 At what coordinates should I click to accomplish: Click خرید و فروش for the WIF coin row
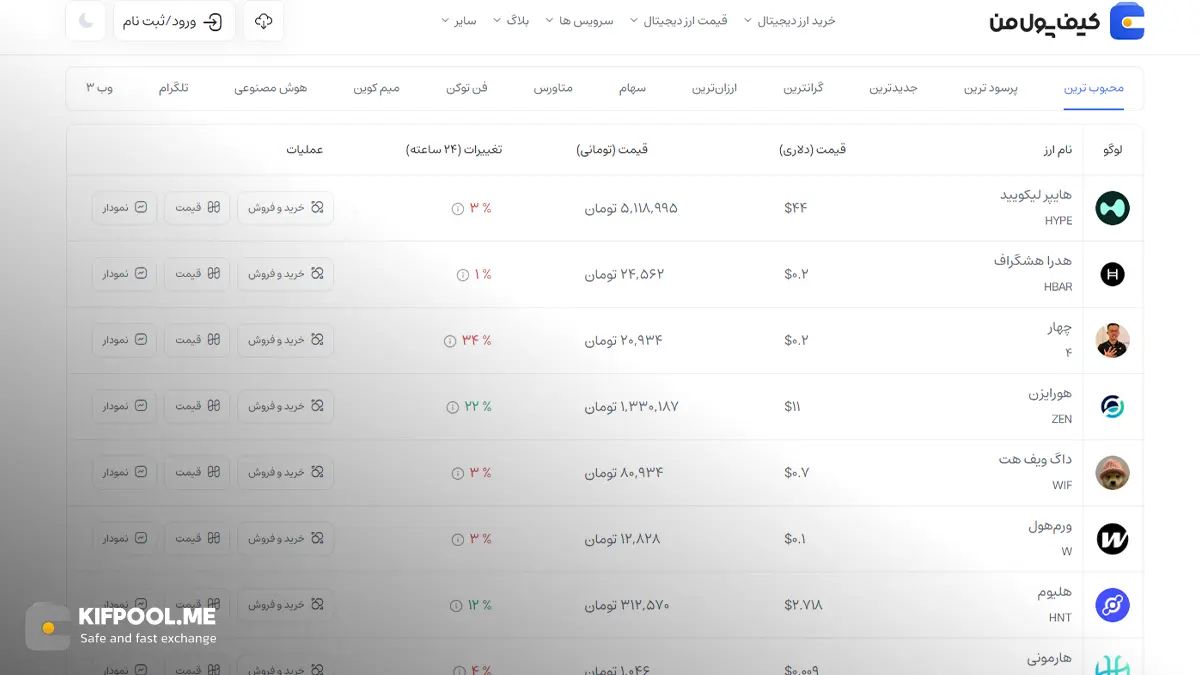click(286, 472)
